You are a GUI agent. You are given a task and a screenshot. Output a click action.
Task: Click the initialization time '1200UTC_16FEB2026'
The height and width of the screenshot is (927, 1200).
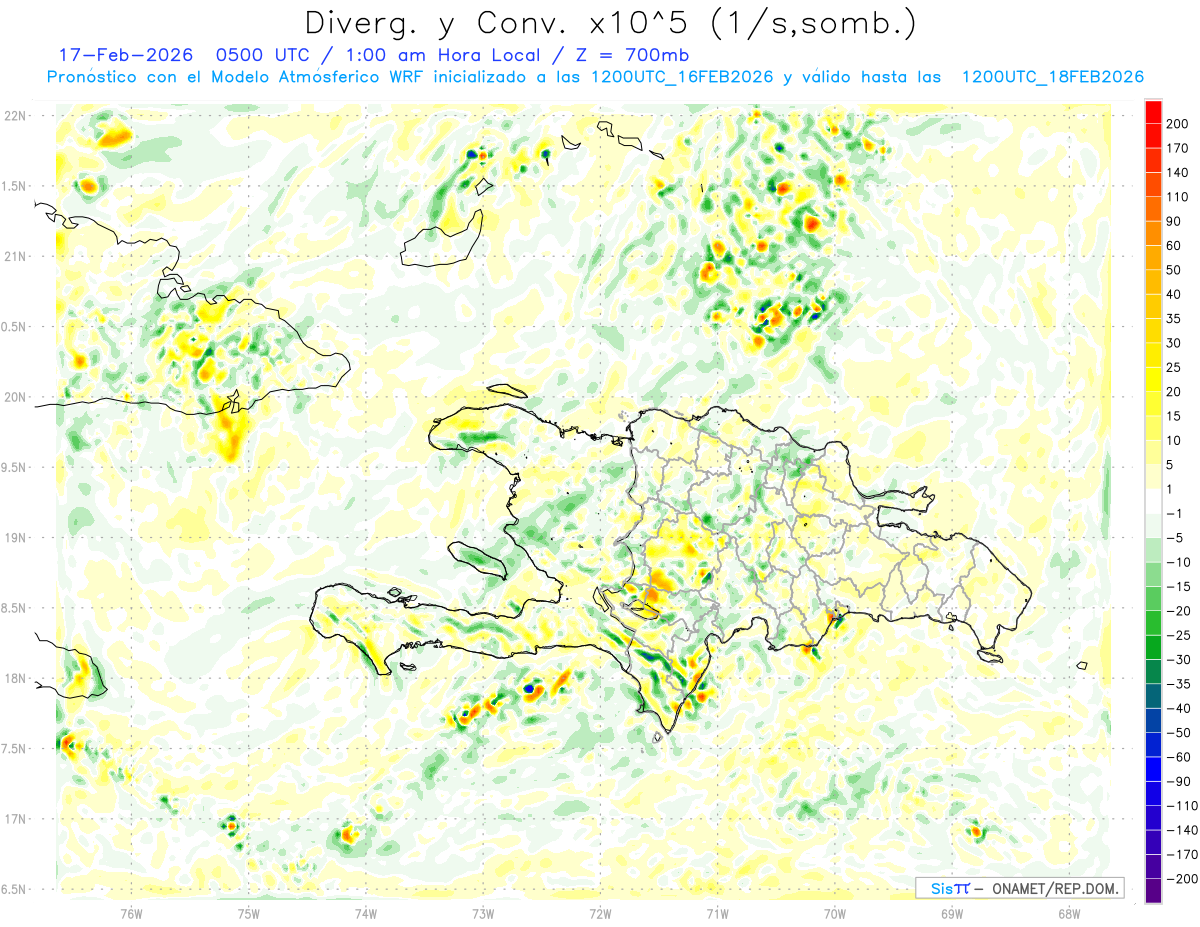(x=681, y=77)
